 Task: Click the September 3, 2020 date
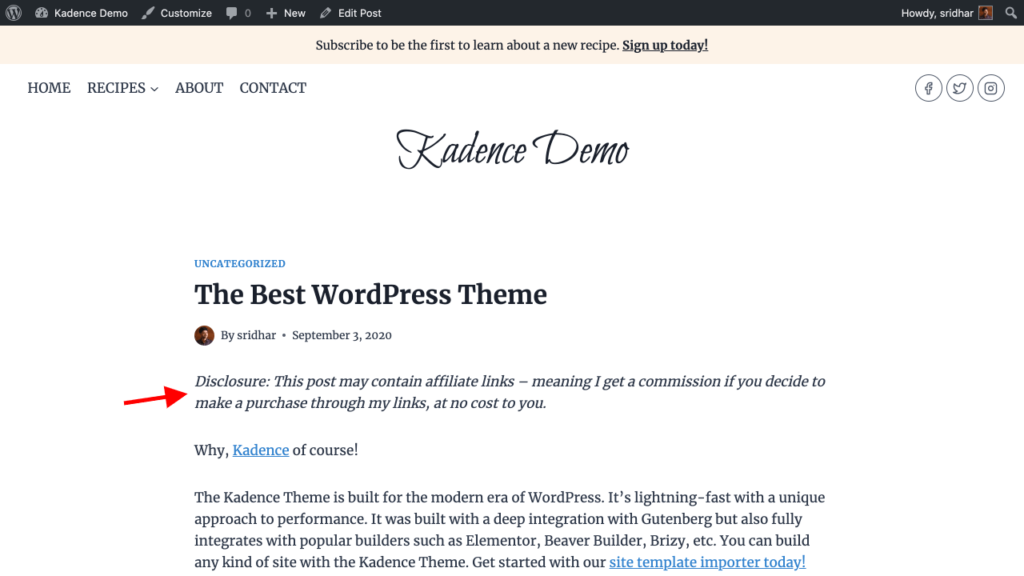click(x=342, y=335)
